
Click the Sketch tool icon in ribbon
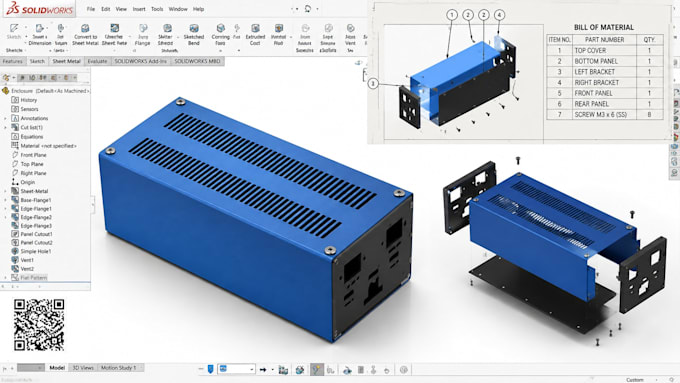(x=14, y=28)
